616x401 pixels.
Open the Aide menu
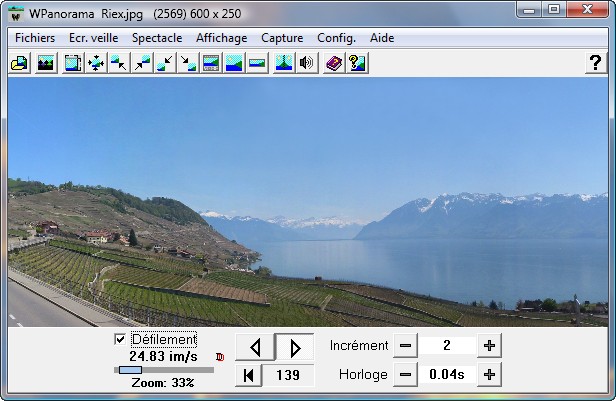click(x=382, y=38)
